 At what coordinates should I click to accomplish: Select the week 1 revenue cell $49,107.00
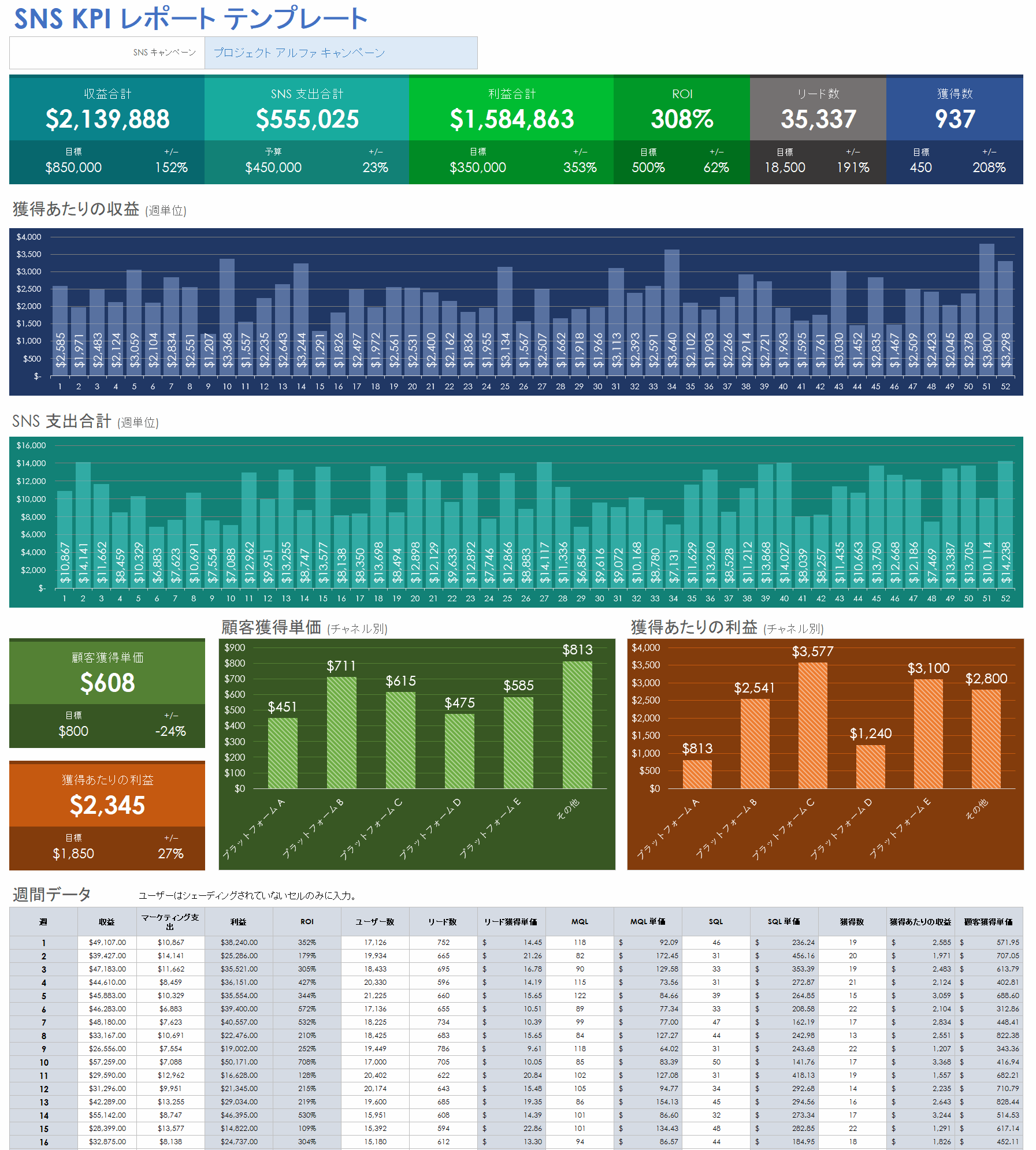pos(107,943)
